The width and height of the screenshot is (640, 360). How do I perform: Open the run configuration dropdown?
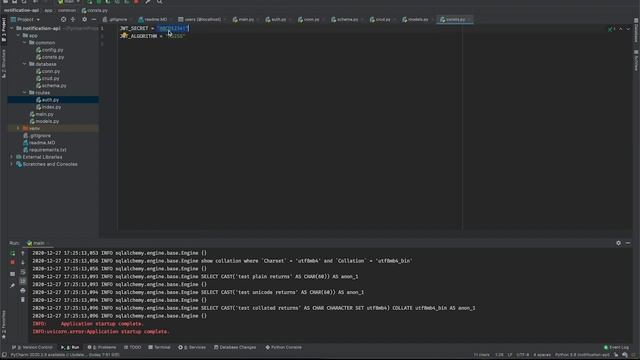[69, 2]
